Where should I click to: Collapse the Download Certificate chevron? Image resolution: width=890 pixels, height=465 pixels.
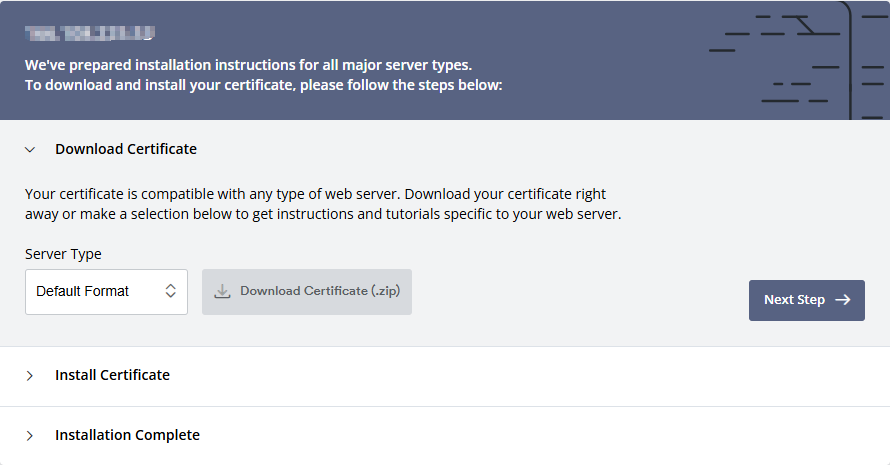30,150
